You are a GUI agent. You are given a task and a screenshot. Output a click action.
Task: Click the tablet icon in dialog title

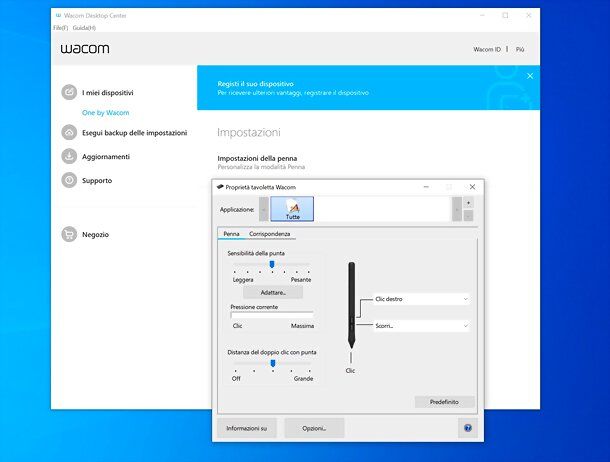coord(220,187)
